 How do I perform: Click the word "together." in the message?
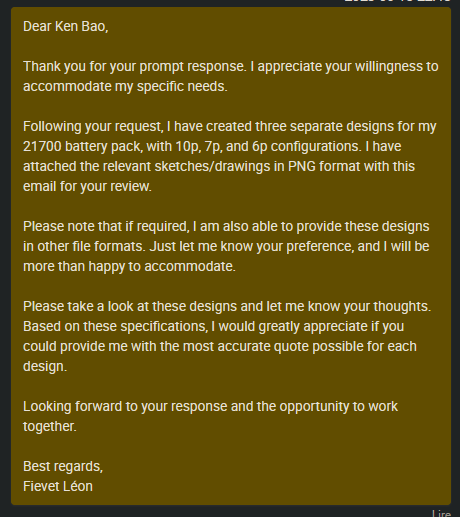pos(50,427)
